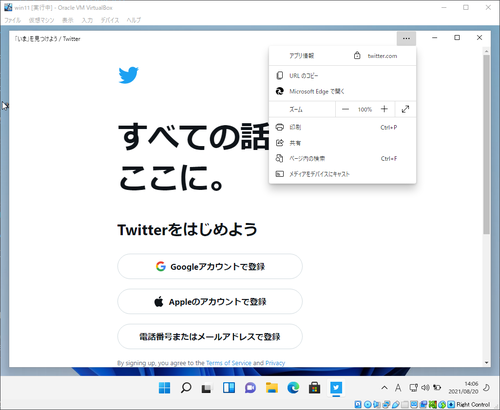Open Task View on the taskbar

click(x=207, y=388)
